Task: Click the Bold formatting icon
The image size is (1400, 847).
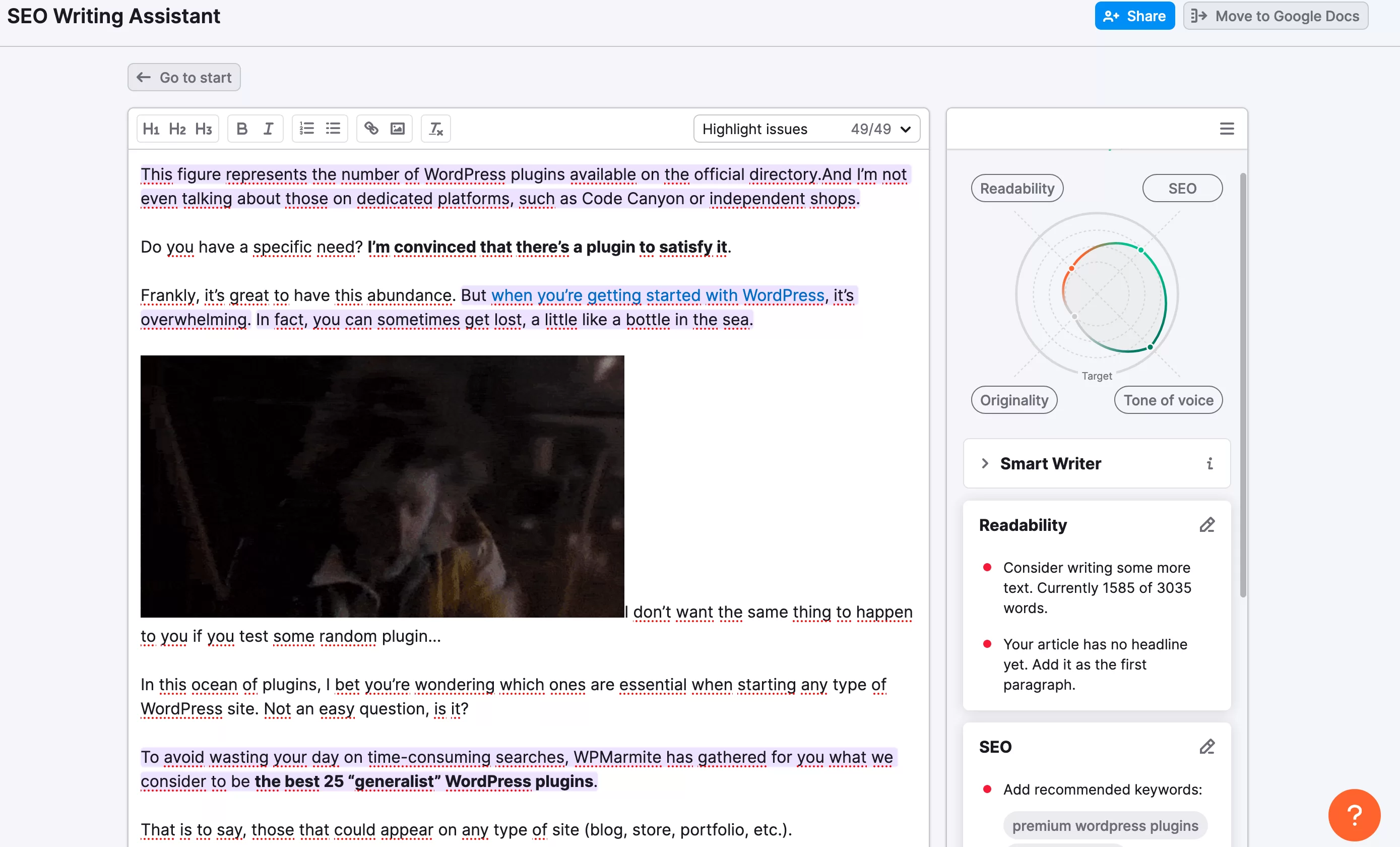Action: (242, 128)
